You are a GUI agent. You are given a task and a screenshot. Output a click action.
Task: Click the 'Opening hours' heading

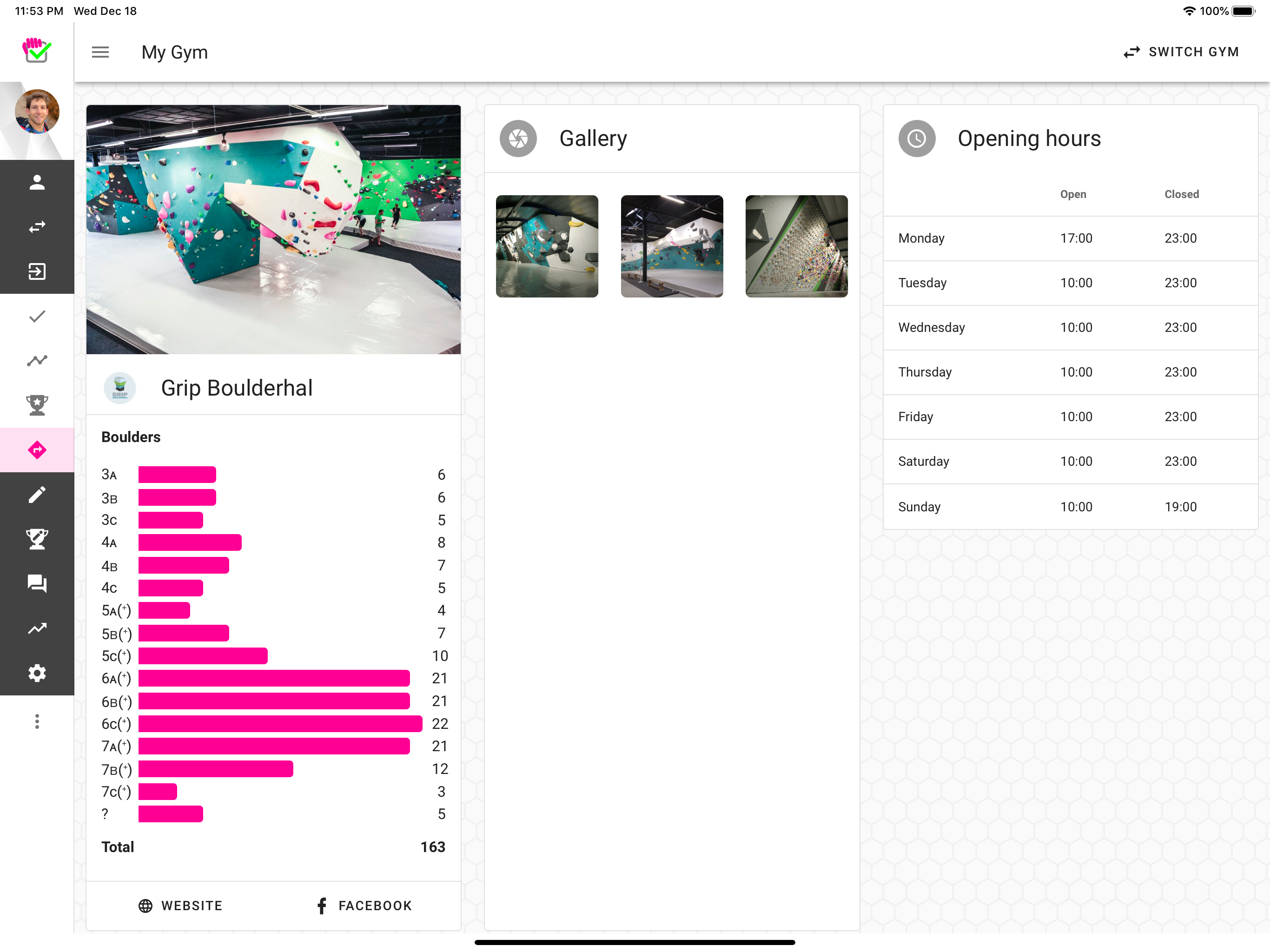pyautogui.click(x=1029, y=139)
